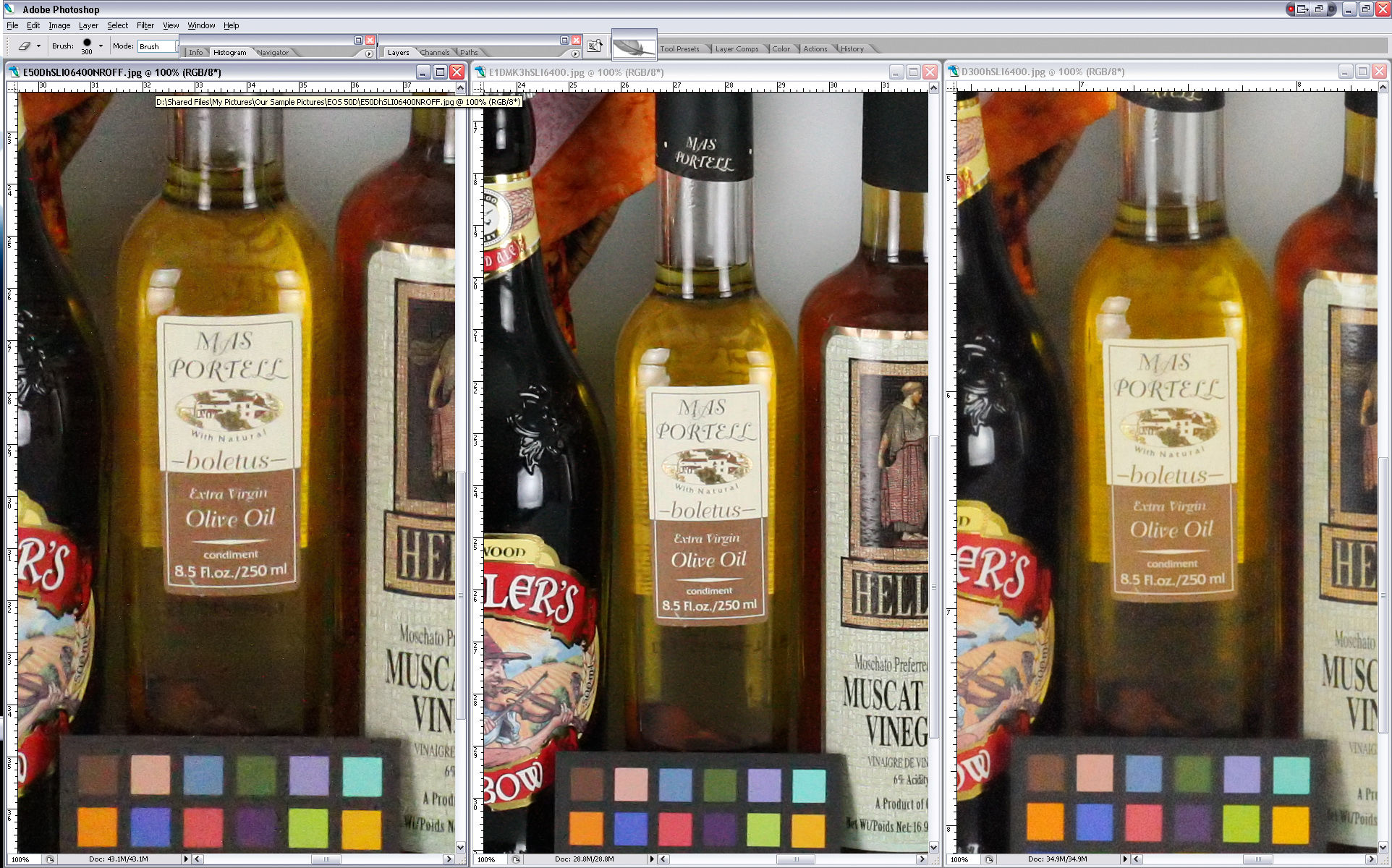Open status info arrow beside Doc: 43.1M/43.1M
The width and height of the screenshot is (1392, 868).
(x=186, y=859)
